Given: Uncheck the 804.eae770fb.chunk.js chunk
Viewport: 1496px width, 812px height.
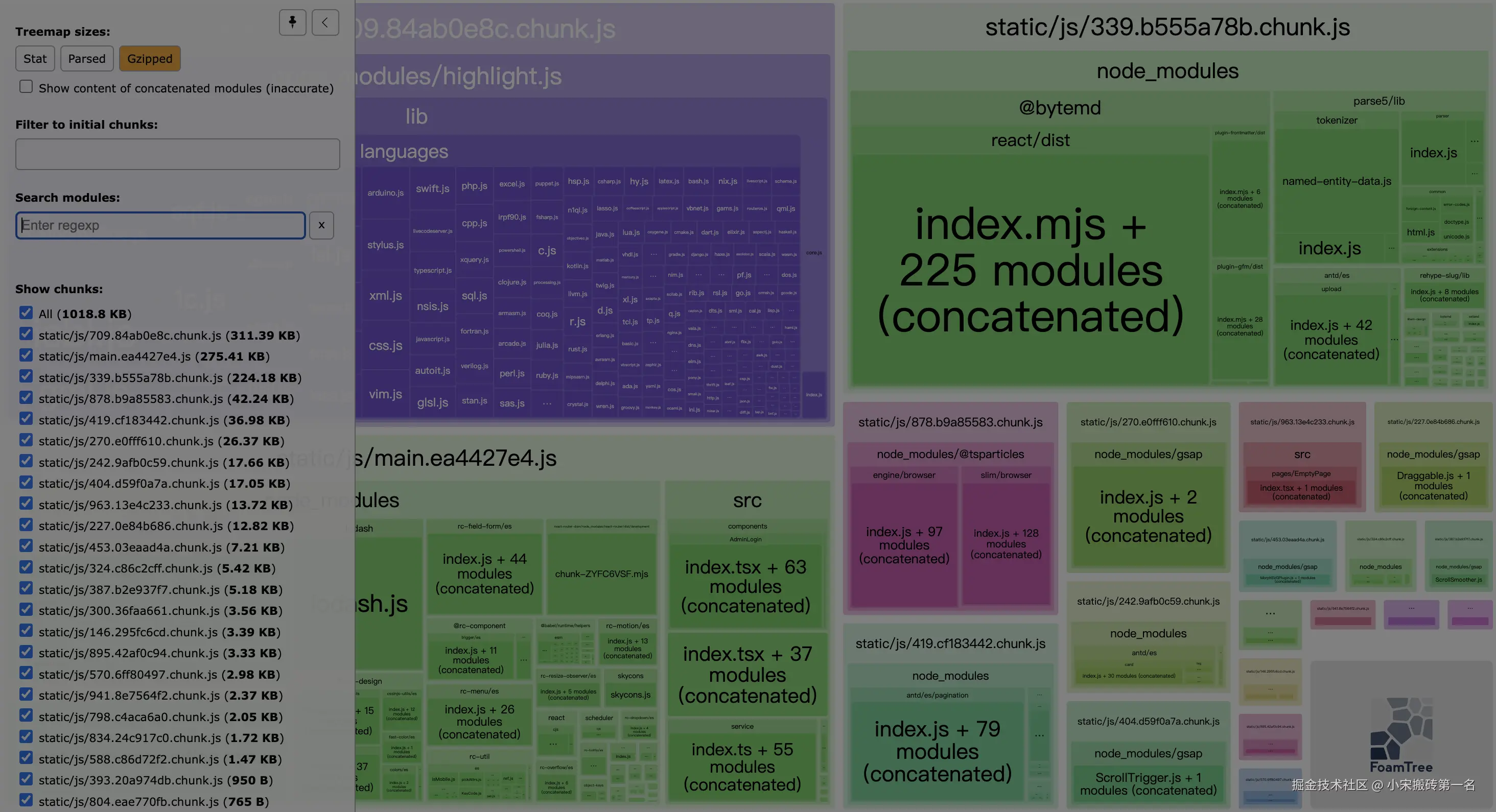Looking at the screenshot, I should click(x=26, y=800).
